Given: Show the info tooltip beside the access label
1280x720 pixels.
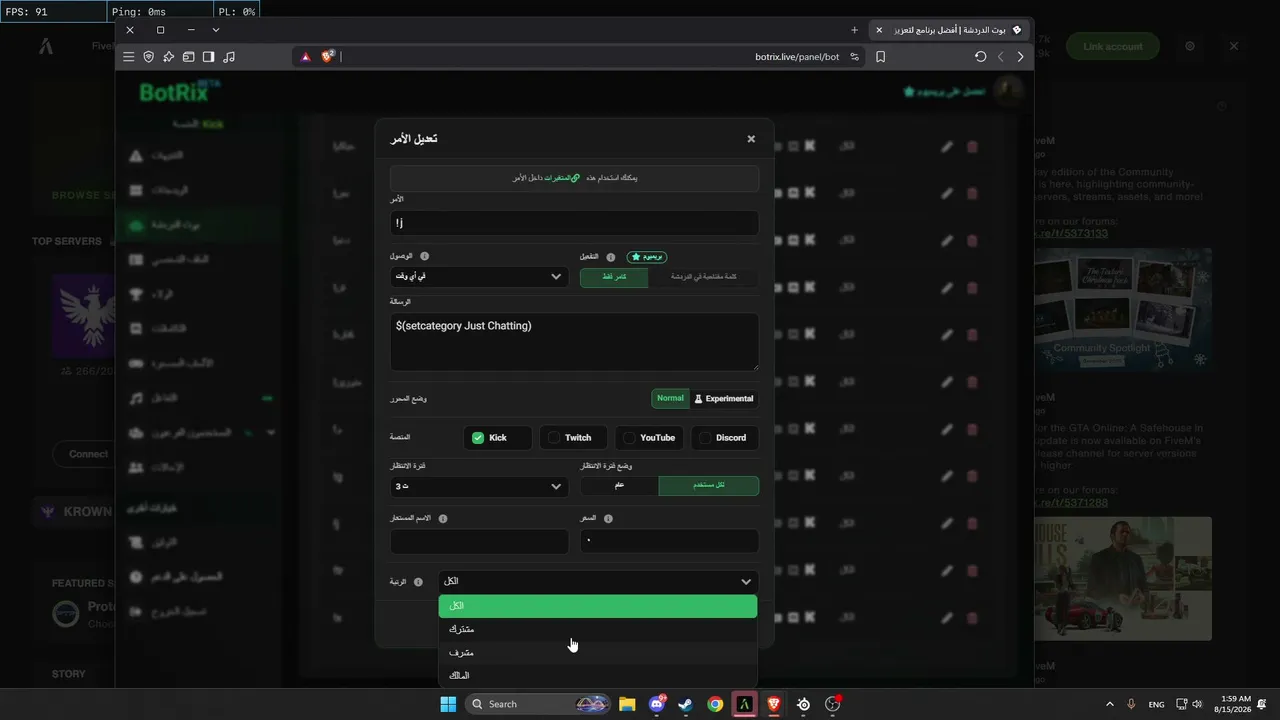Looking at the screenshot, I should tap(424, 257).
